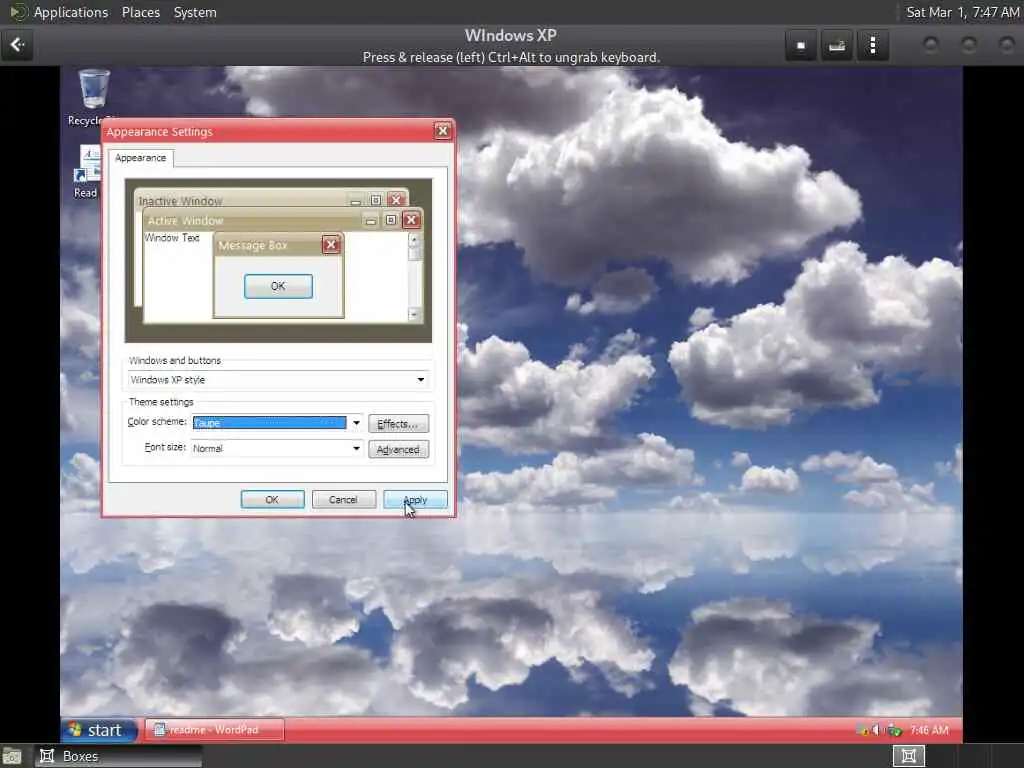
Task: Open the System menu
Action: 195,12
